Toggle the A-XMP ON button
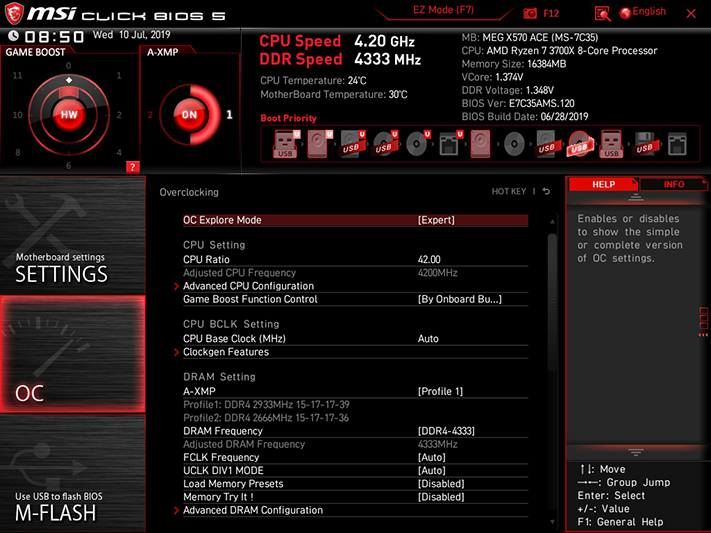Image resolution: width=711 pixels, height=533 pixels. tap(189, 115)
